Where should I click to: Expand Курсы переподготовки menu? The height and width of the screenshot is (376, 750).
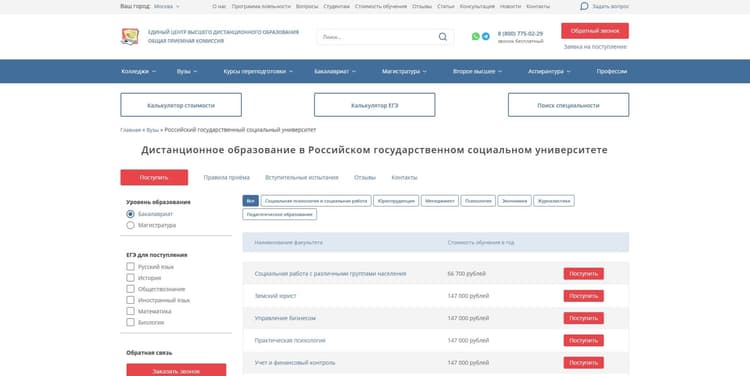(x=258, y=71)
